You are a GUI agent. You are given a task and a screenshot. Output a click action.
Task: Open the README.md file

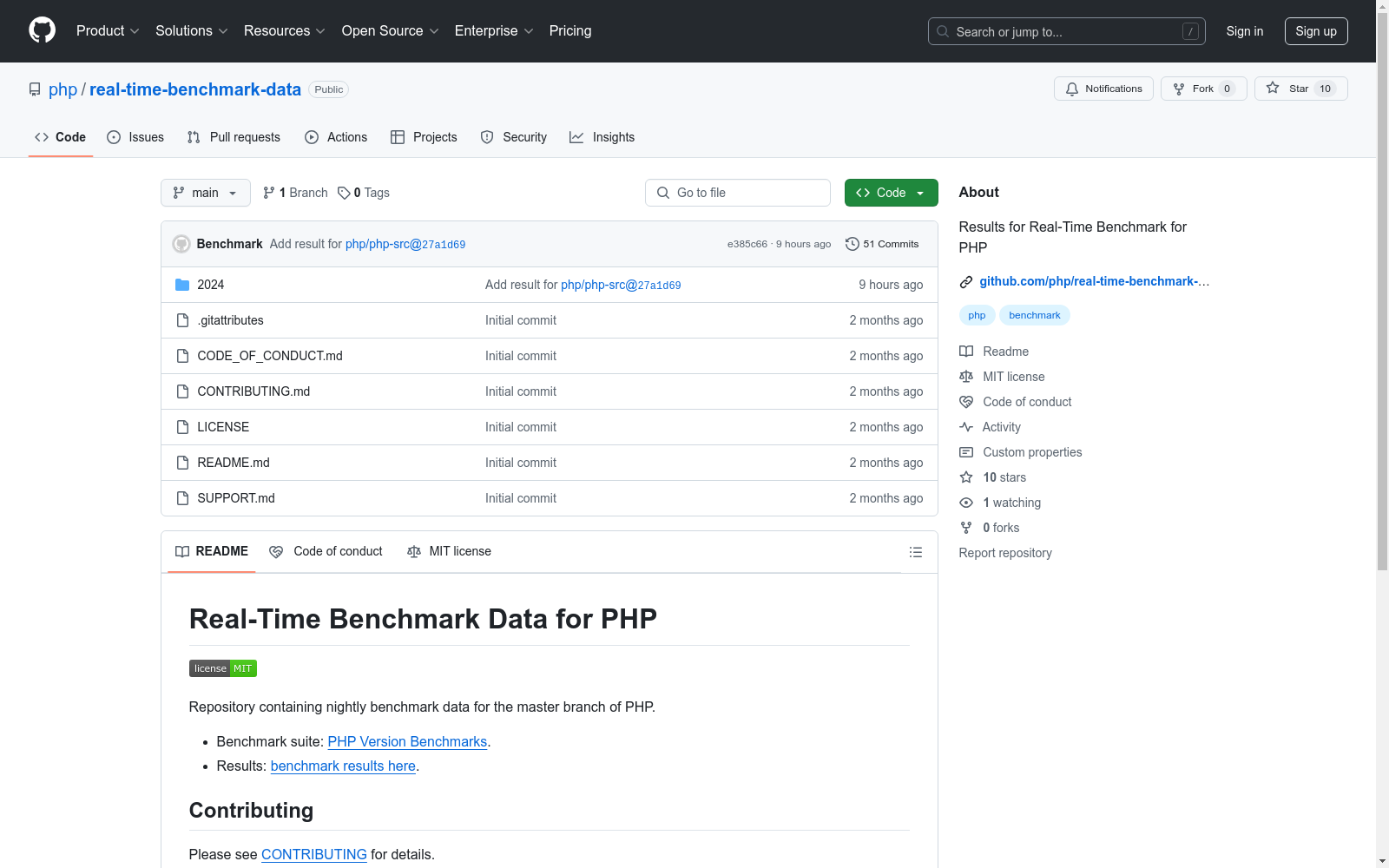pyautogui.click(x=234, y=463)
